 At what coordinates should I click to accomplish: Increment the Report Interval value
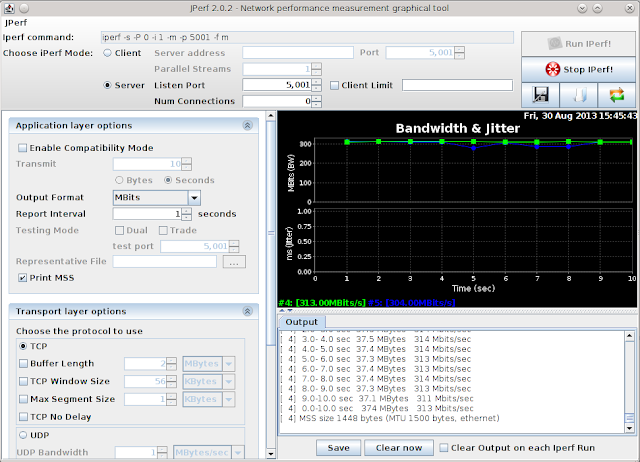pyautogui.click(x=187, y=211)
